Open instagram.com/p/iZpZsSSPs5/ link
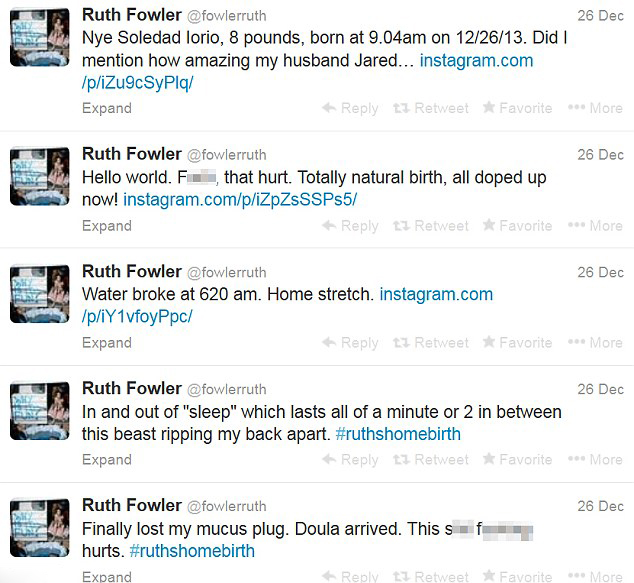Image resolution: width=634 pixels, height=583 pixels. (x=239, y=200)
